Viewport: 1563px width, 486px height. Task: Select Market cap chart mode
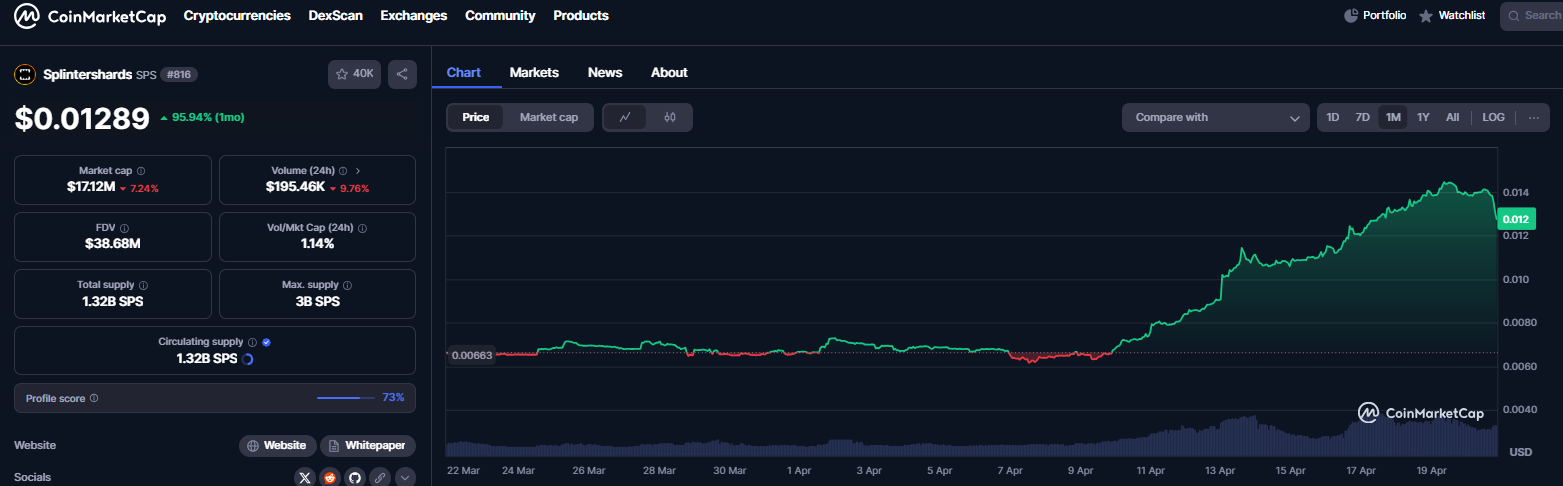pyautogui.click(x=549, y=117)
